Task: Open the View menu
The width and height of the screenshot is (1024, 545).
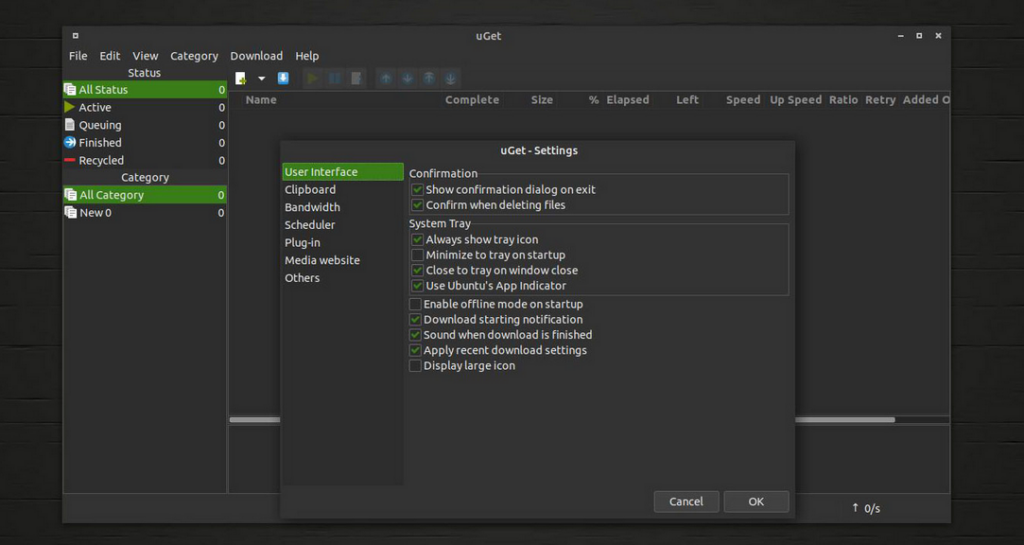Action: pos(145,56)
